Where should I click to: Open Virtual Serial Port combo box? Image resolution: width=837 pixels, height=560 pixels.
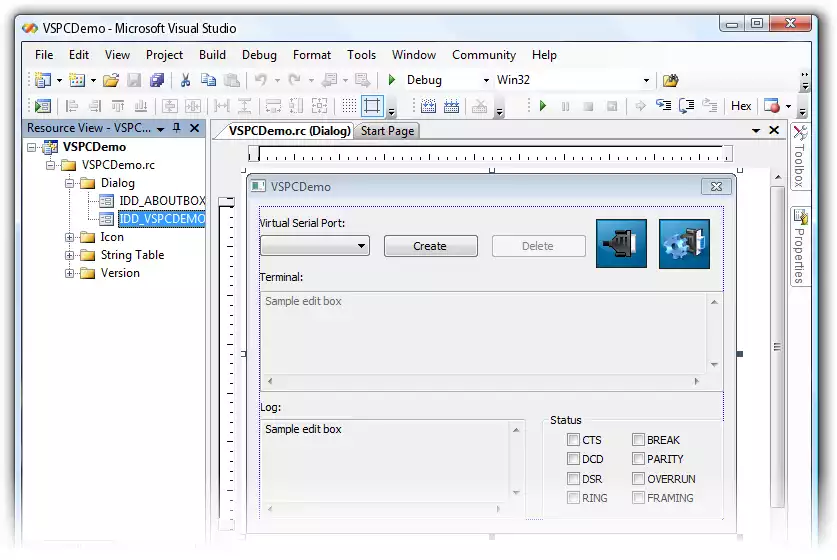tap(361, 246)
